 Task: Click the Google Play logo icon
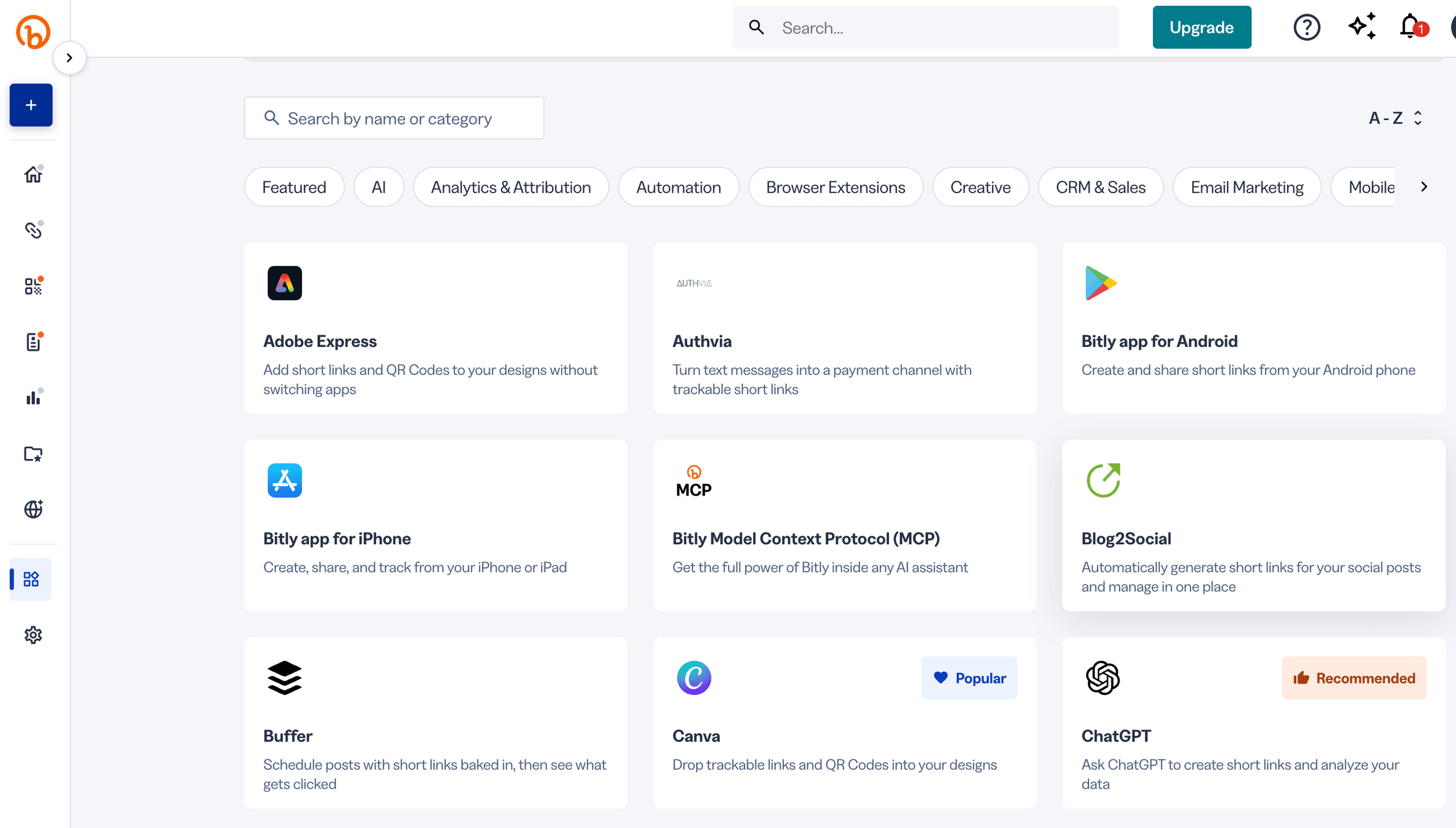point(1101,283)
